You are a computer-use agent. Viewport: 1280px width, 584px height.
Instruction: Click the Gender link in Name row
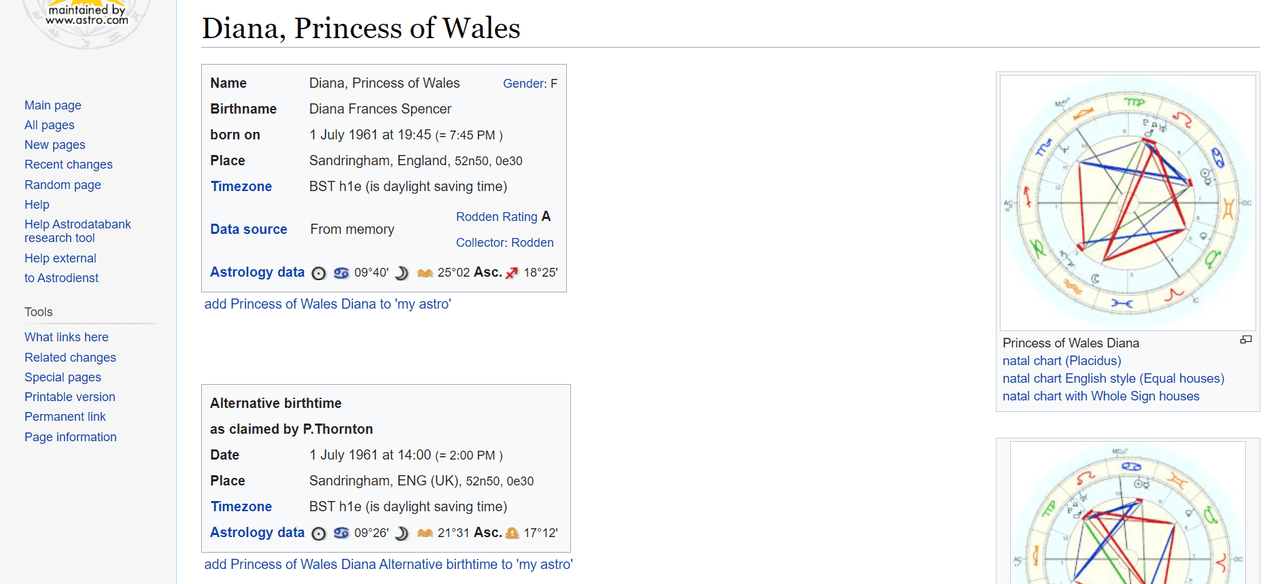tap(524, 84)
